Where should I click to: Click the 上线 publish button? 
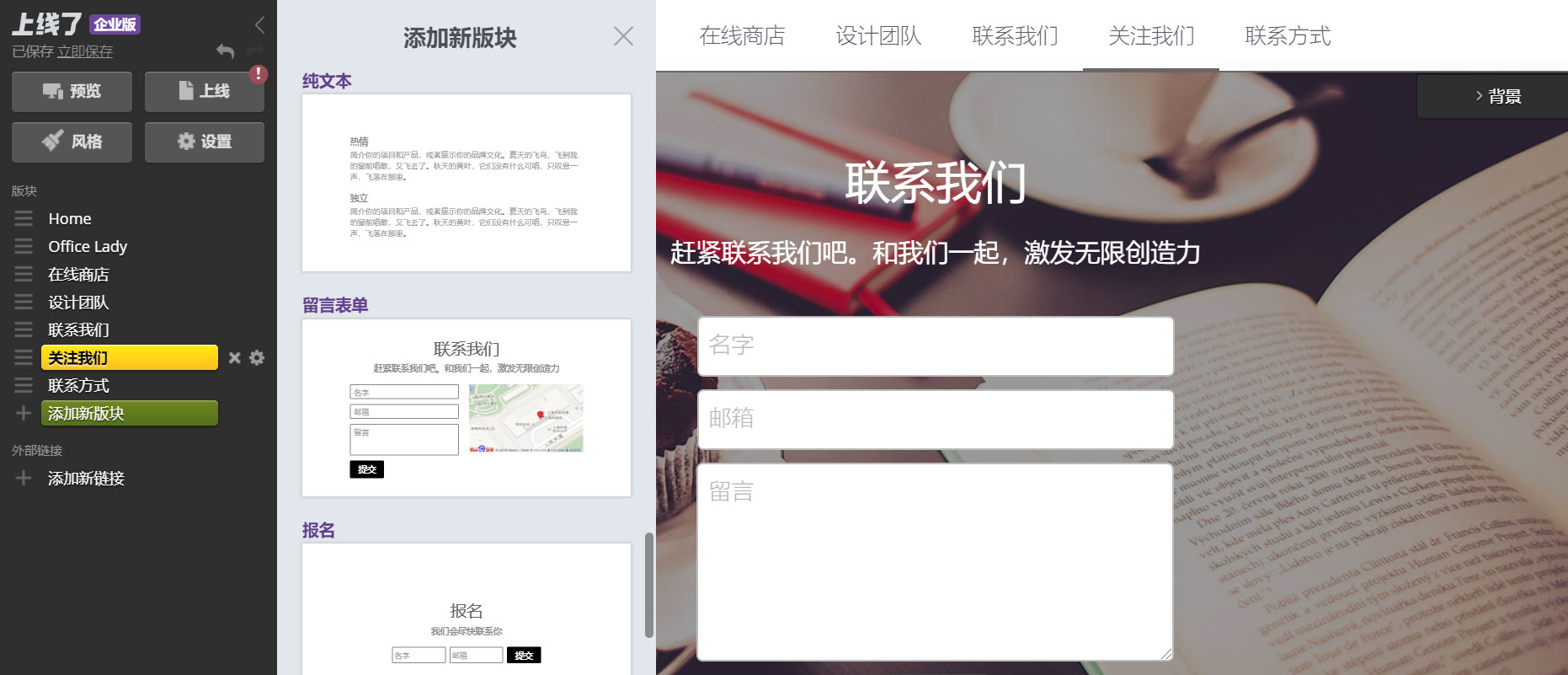205,91
